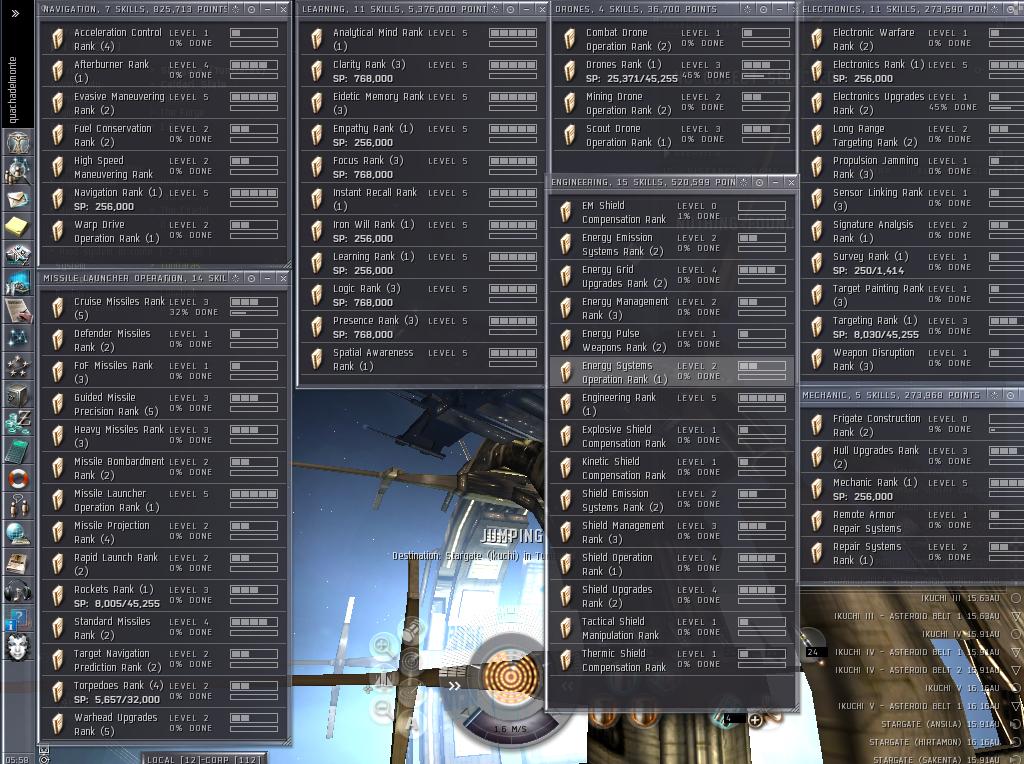Open the blue question-mark info icon

[x=18, y=618]
